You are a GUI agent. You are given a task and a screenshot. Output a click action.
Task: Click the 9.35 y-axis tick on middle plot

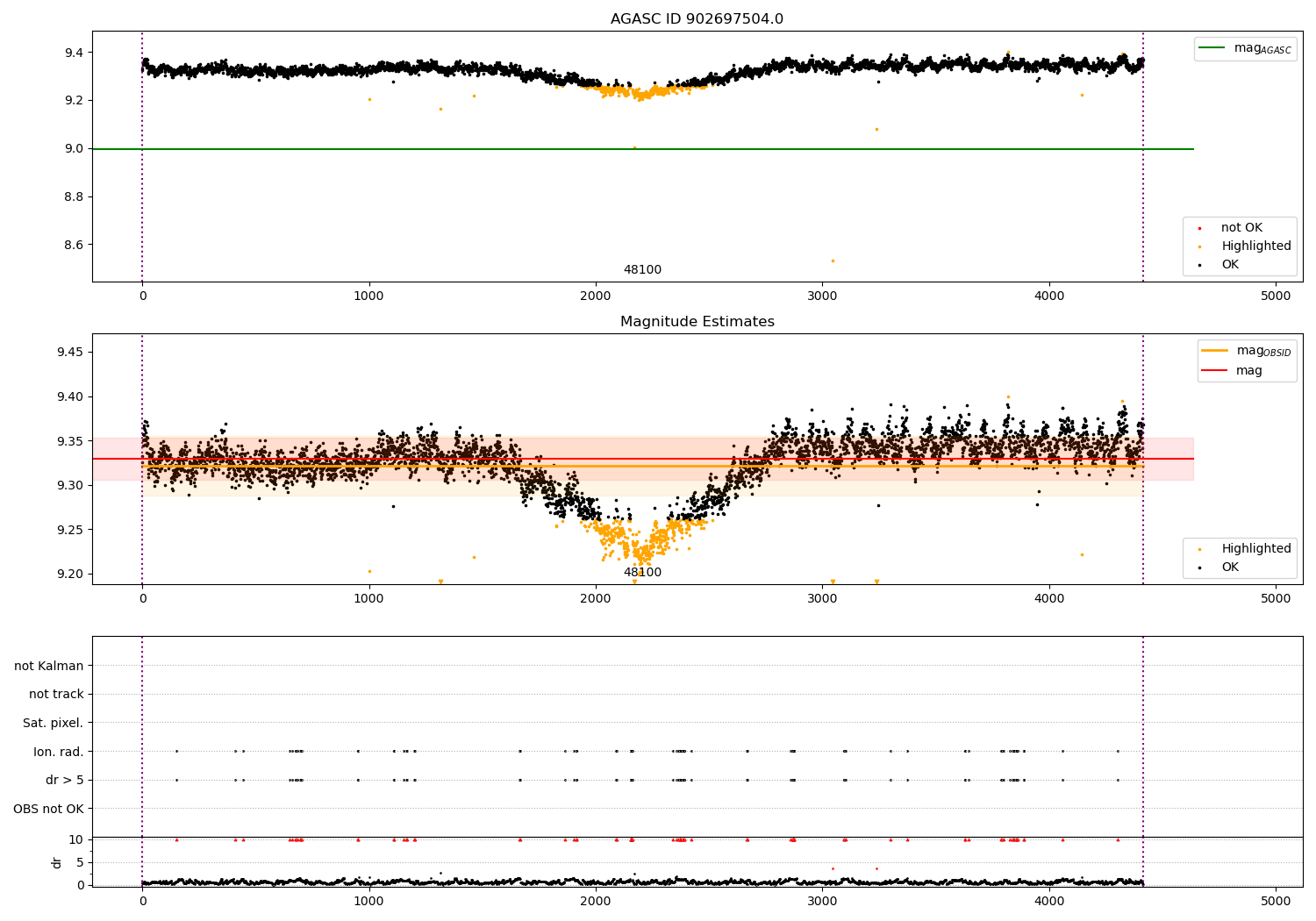click(70, 441)
